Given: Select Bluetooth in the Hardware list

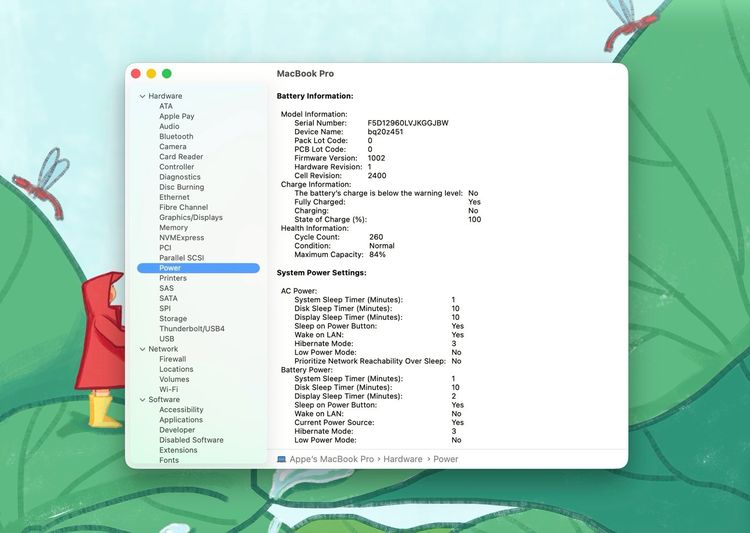Looking at the screenshot, I should tap(176, 137).
